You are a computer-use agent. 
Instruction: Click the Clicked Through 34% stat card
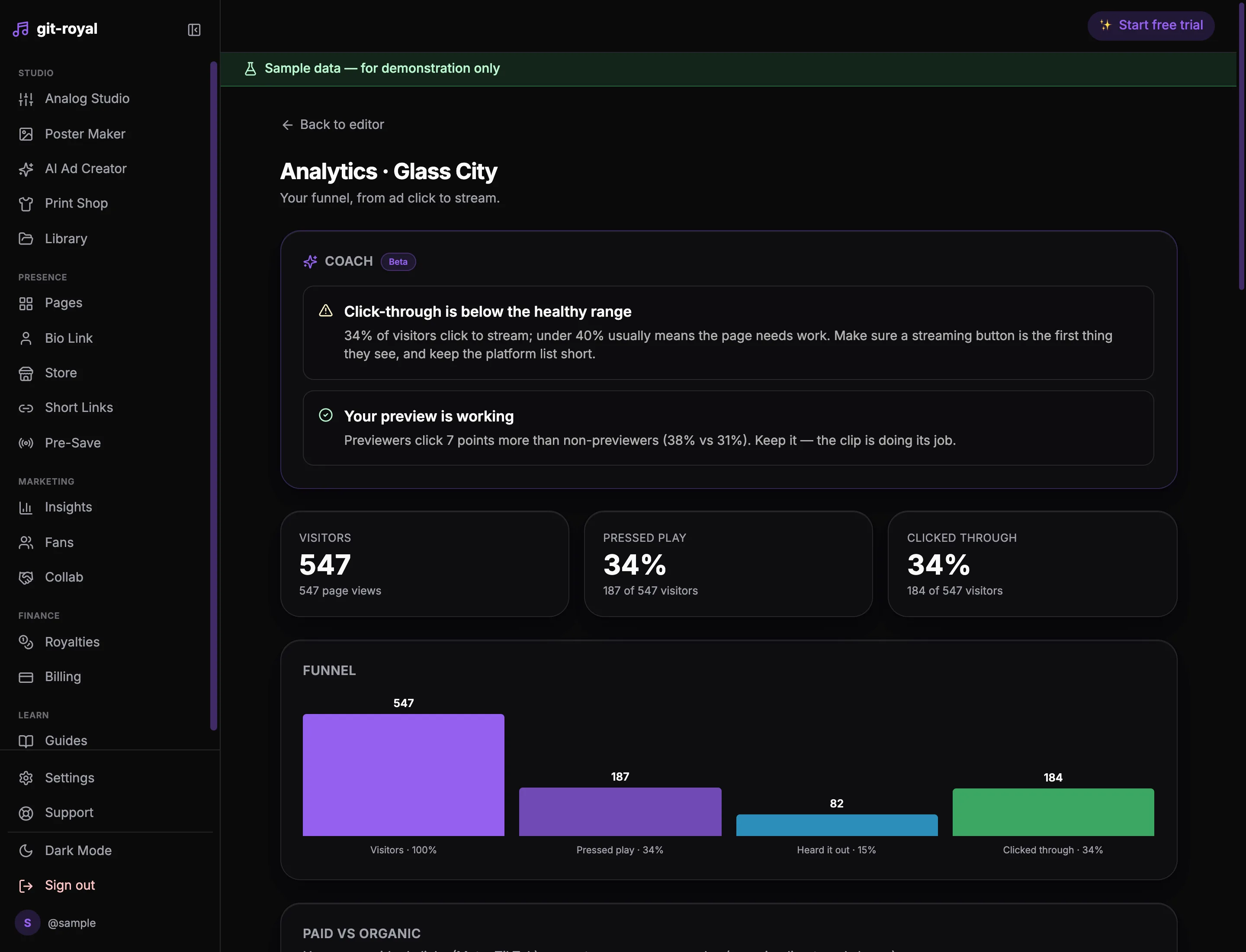click(1032, 564)
